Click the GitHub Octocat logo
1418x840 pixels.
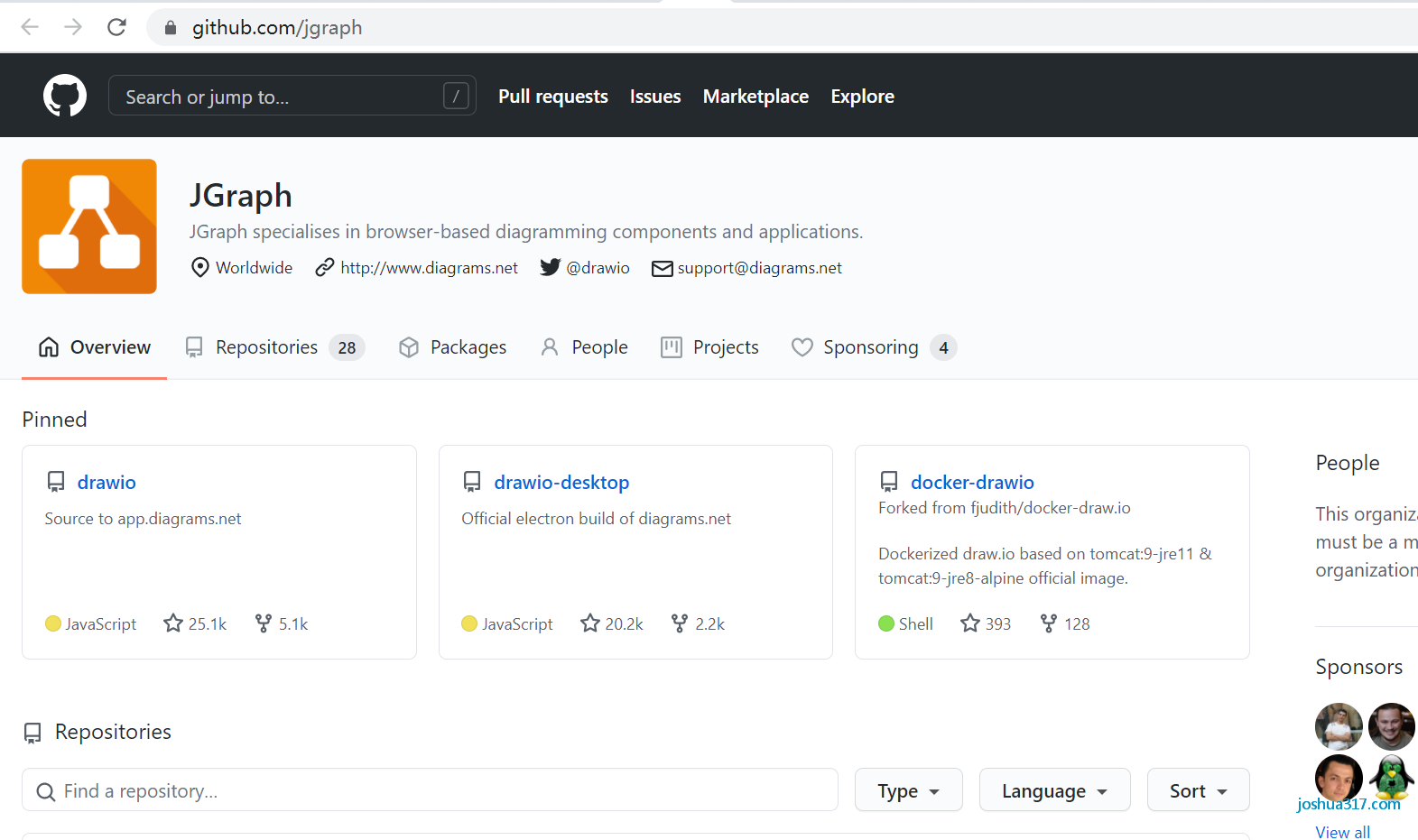click(65, 96)
